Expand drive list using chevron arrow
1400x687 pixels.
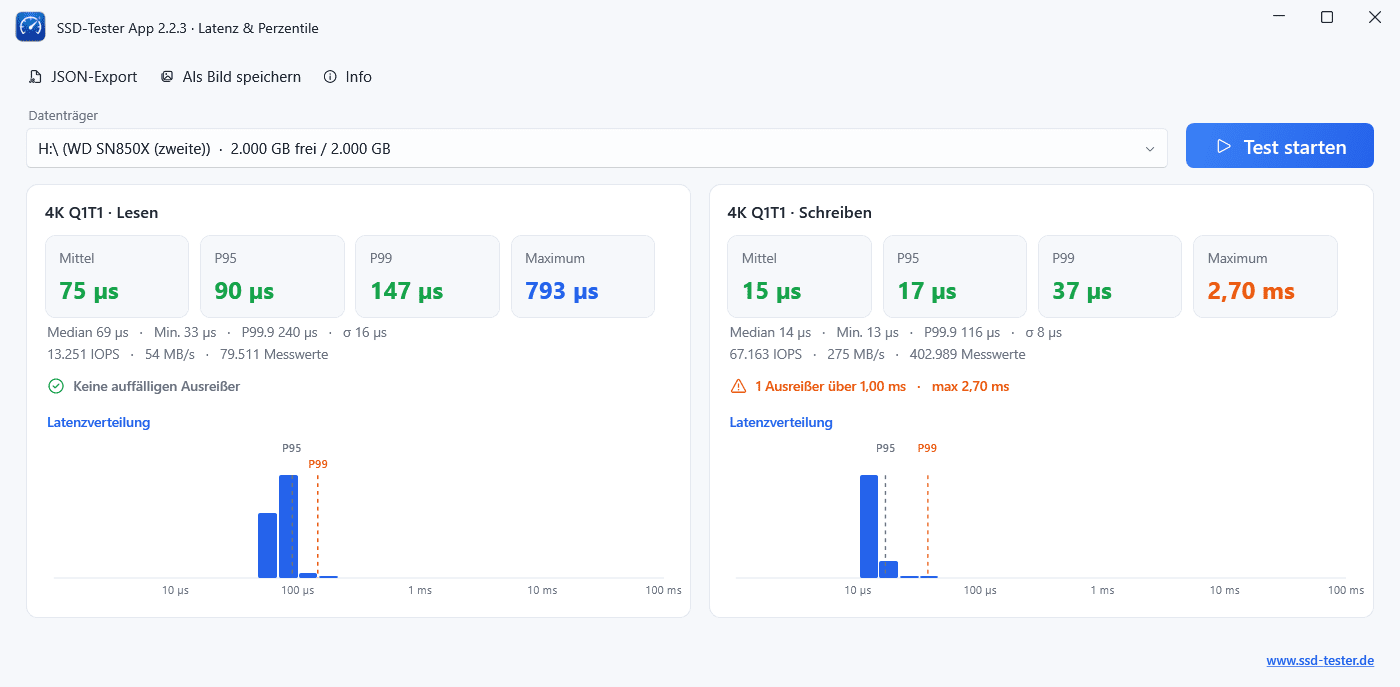tap(1149, 149)
